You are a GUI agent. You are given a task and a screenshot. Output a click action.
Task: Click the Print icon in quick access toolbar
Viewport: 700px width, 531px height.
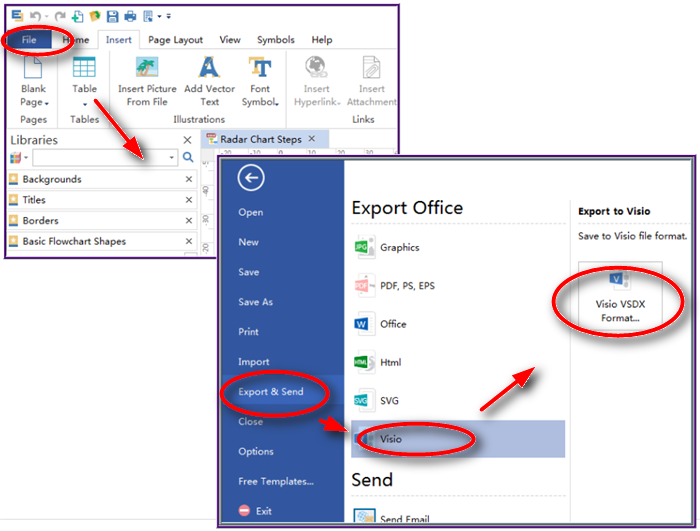pyautogui.click(x=130, y=17)
